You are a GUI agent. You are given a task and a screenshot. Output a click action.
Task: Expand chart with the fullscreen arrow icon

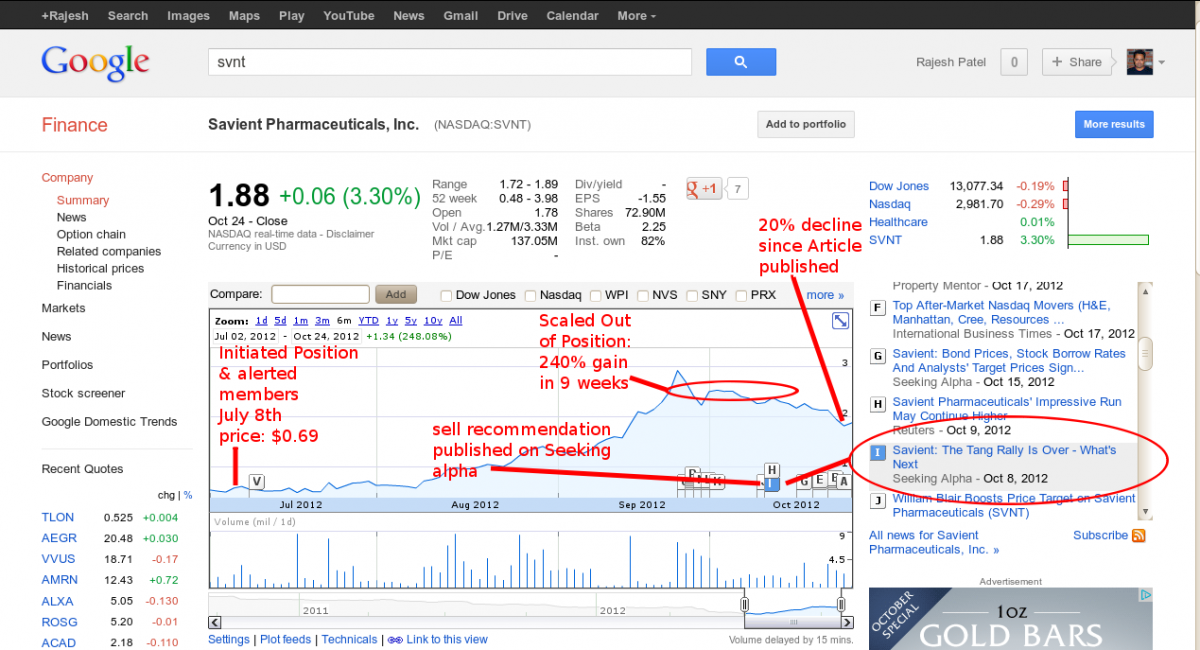click(x=841, y=321)
